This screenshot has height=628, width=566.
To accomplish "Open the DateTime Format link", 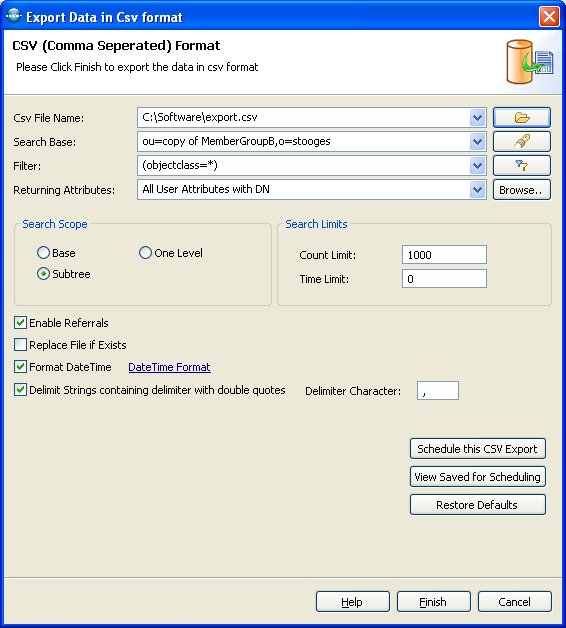I will 169,367.
